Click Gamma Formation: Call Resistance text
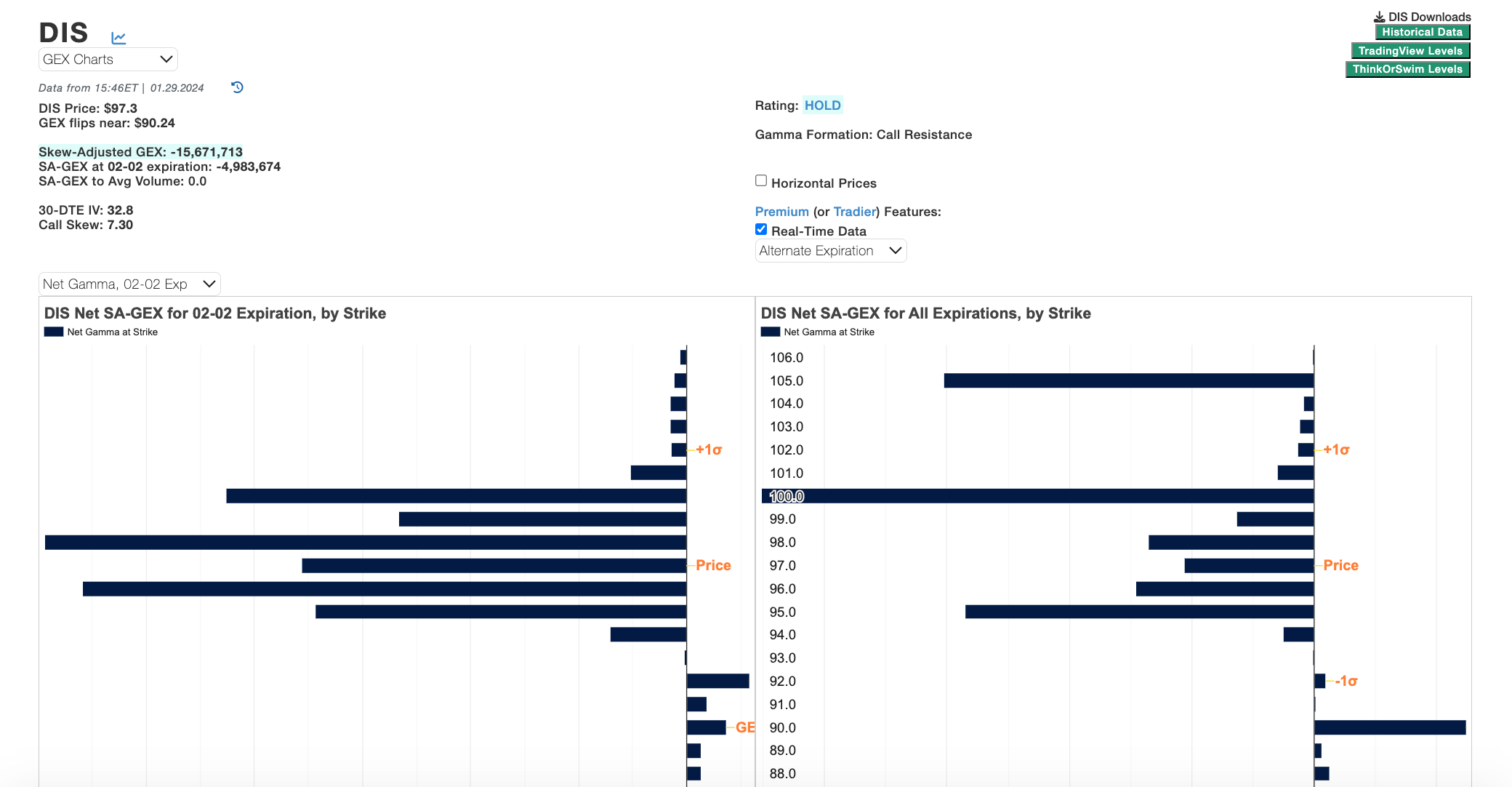Screen dimensions: 1512x787 (x=864, y=135)
